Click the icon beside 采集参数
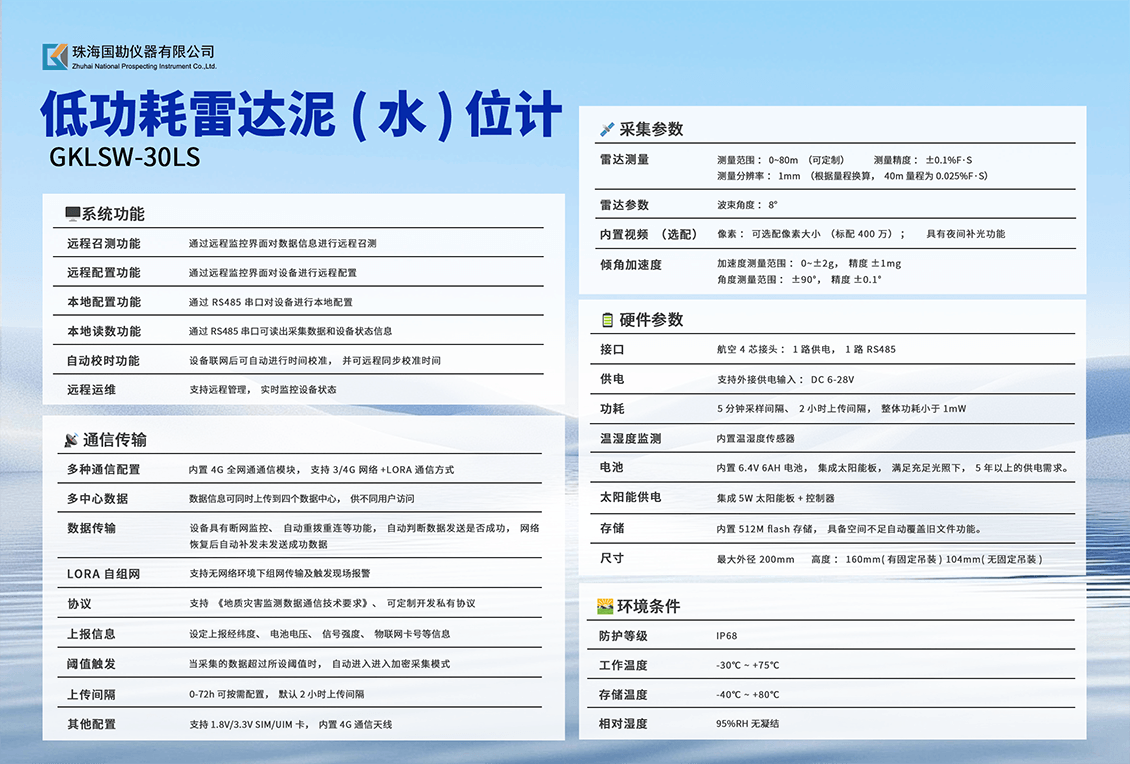This screenshot has width=1130, height=764. (x=607, y=130)
